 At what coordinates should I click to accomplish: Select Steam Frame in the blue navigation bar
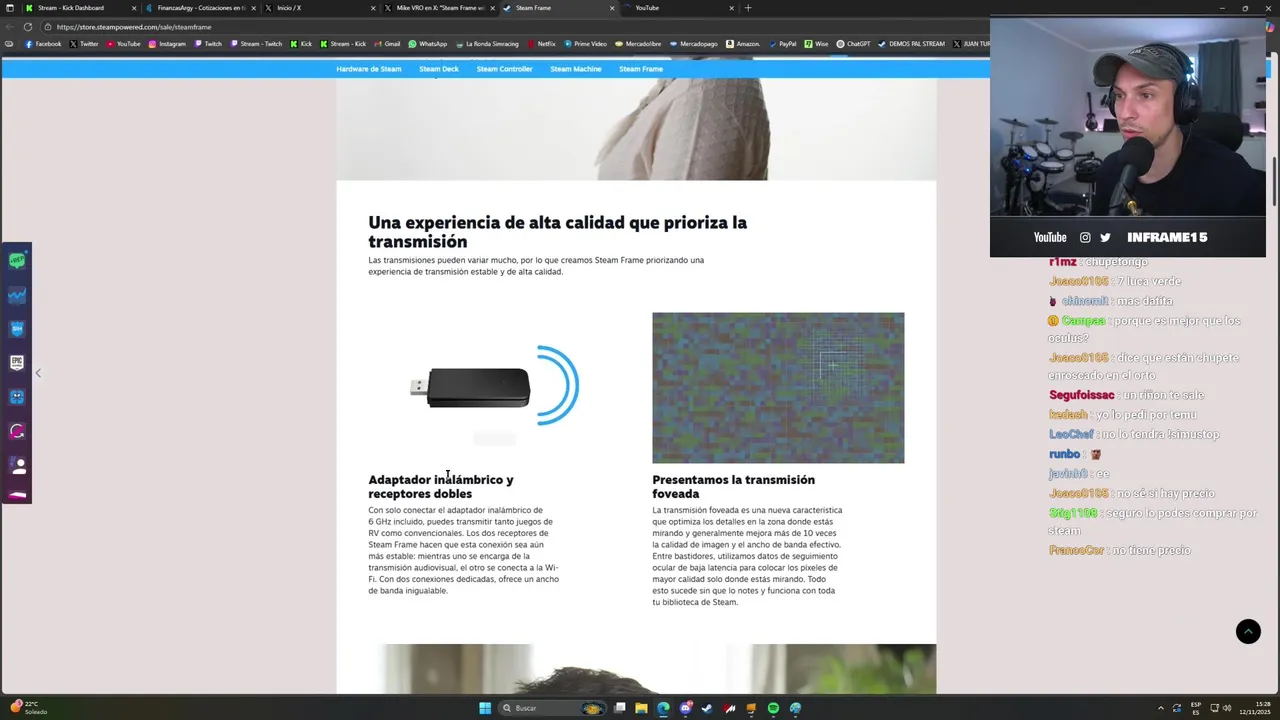tap(641, 69)
